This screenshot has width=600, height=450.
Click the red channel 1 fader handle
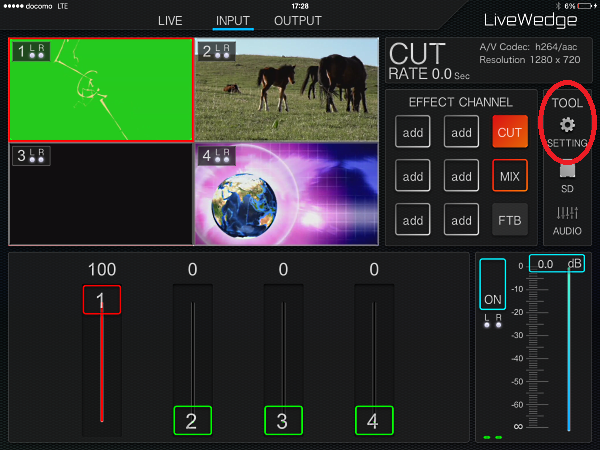[102, 300]
